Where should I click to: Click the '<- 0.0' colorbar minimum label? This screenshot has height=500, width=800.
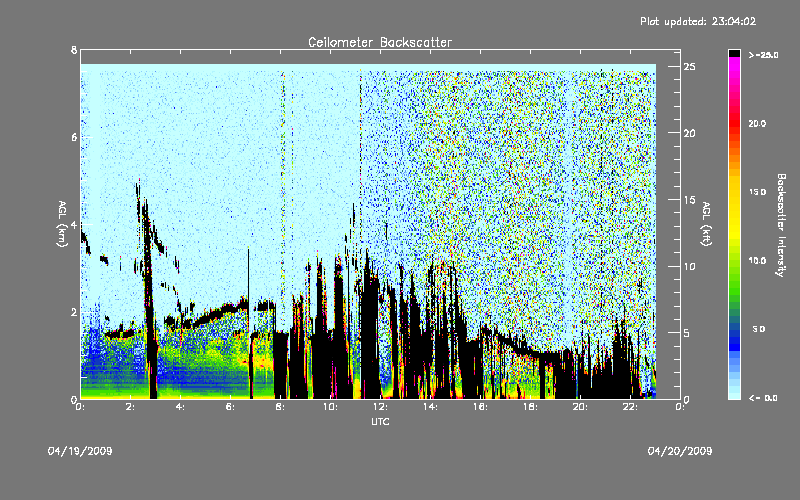pyautogui.click(x=763, y=398)
